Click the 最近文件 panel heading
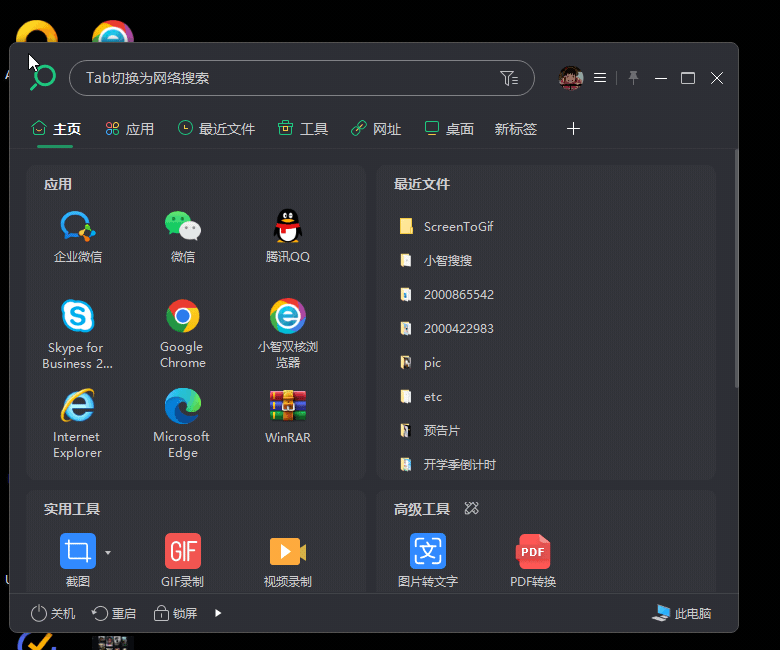Viewport: 780px width, 650px height. 422,184
